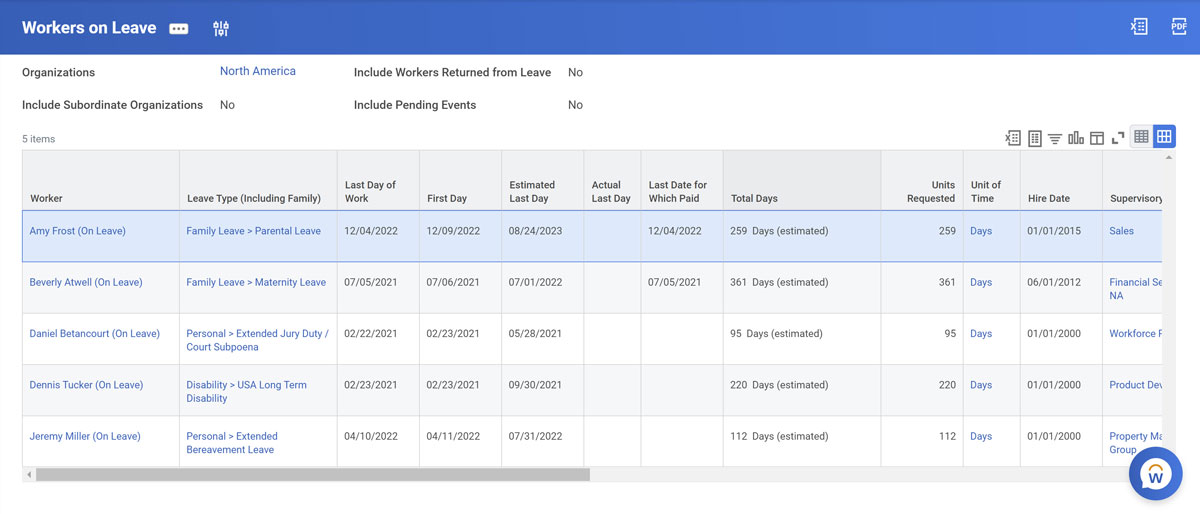
Task: Select the 04/10/2022 last day of work cell
Action: 378,441
